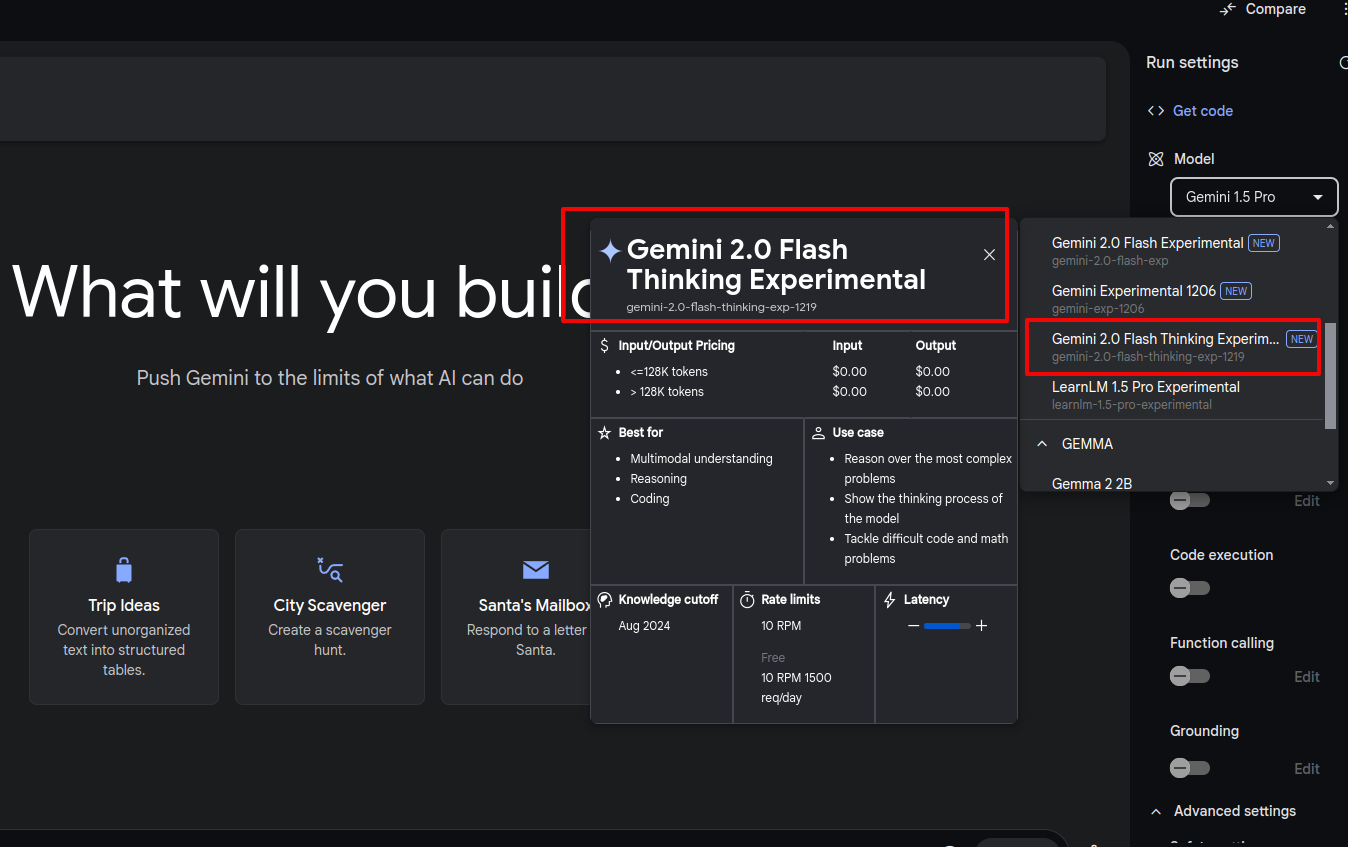1348x847 pixels.
Task: Turn on the Grounding switch
Action: pos(1190,768)
